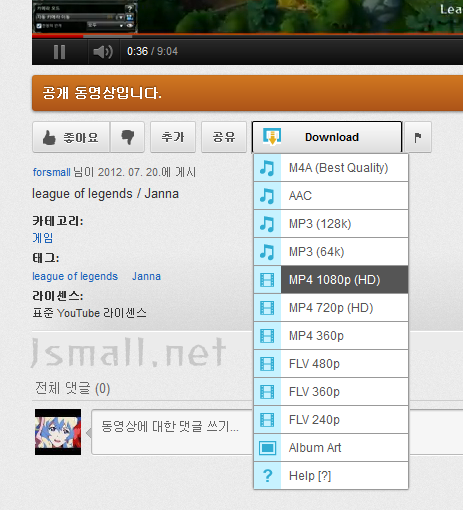Viewport: 463px width, 510px height.
Task: Click picture icon beside Album Art
Action: coord(267,448)
